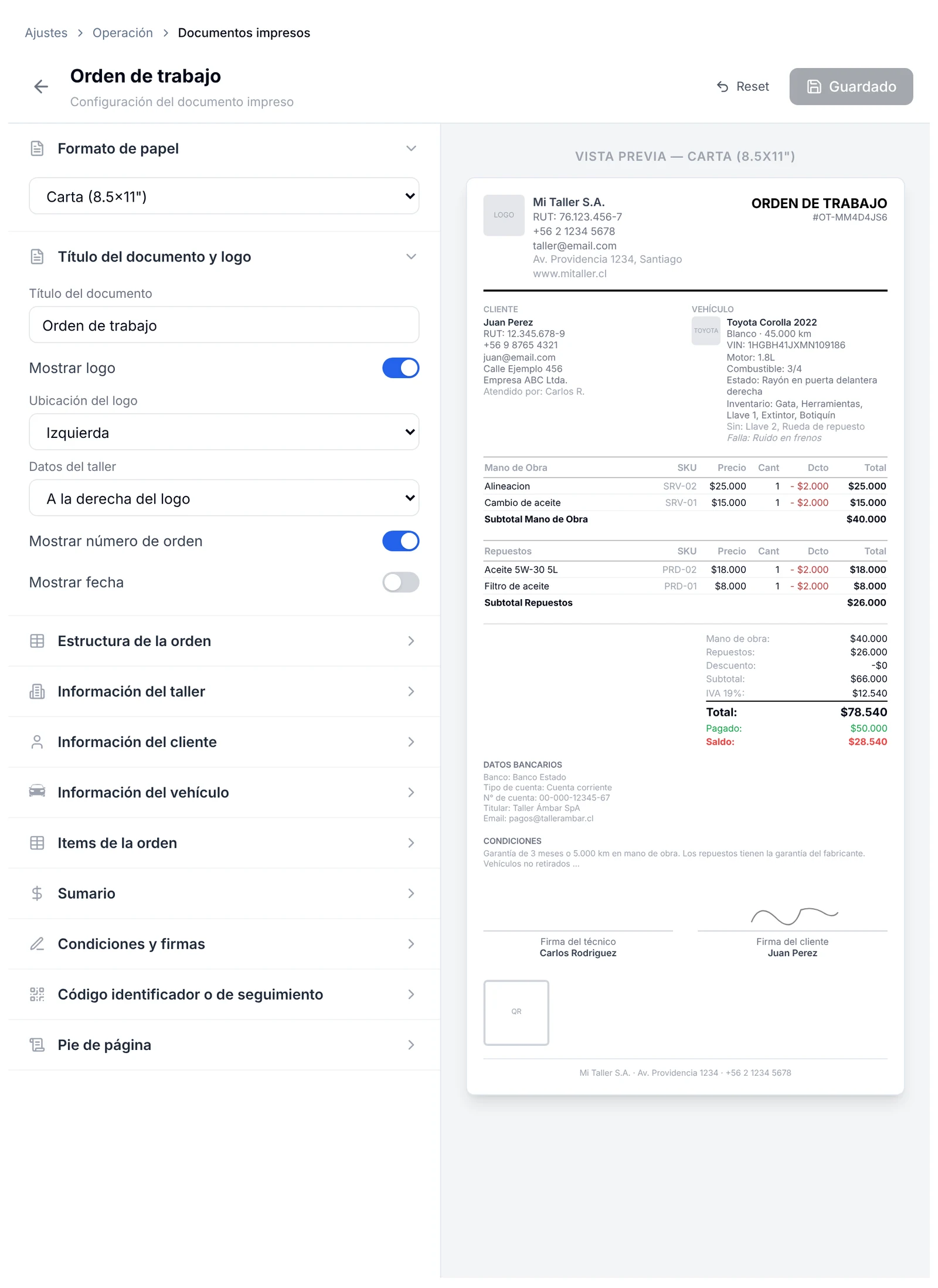
Task: Click the back arrow icon
Action: click(x=40, y=87)
